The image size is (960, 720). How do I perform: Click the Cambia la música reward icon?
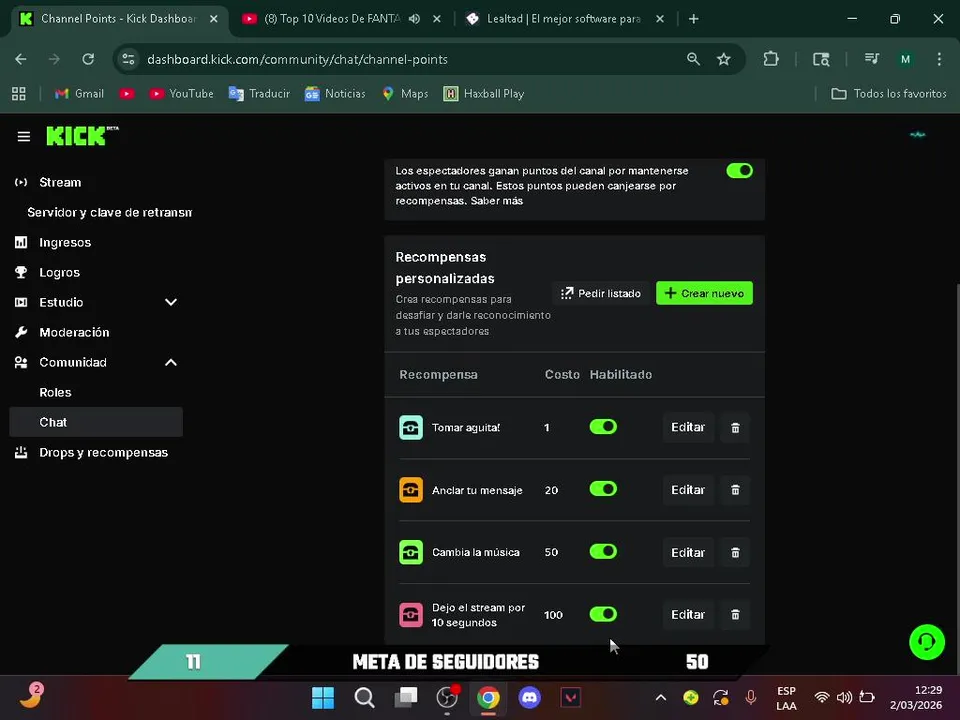click(x=411, y=552)
